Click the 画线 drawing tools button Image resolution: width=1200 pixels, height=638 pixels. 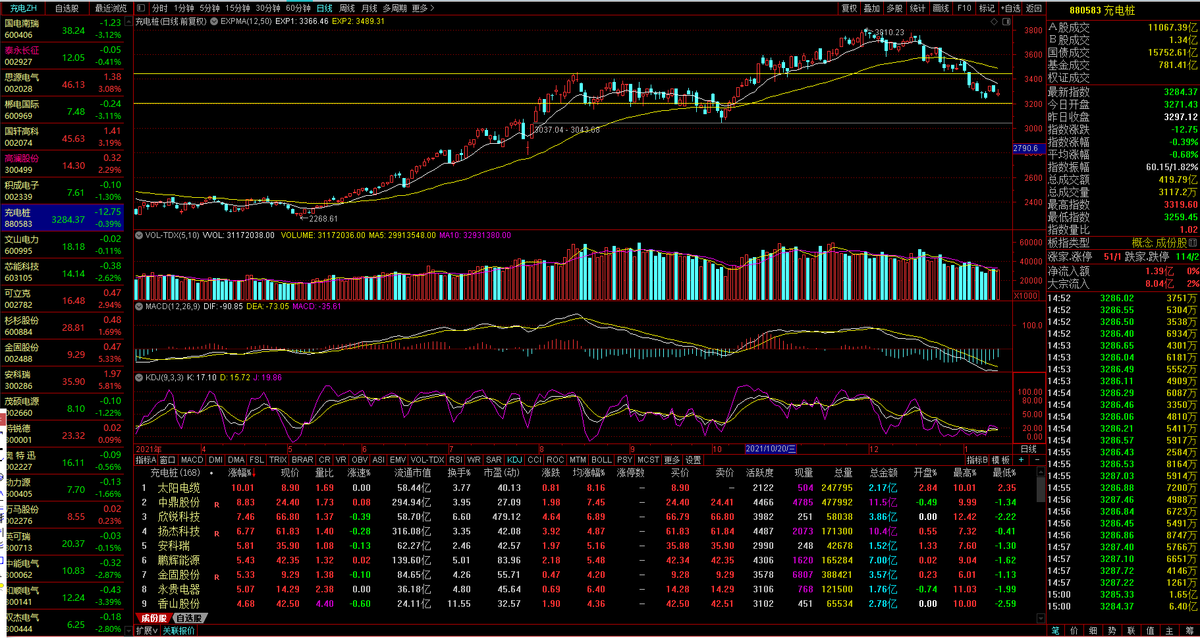tap(941, 8)
